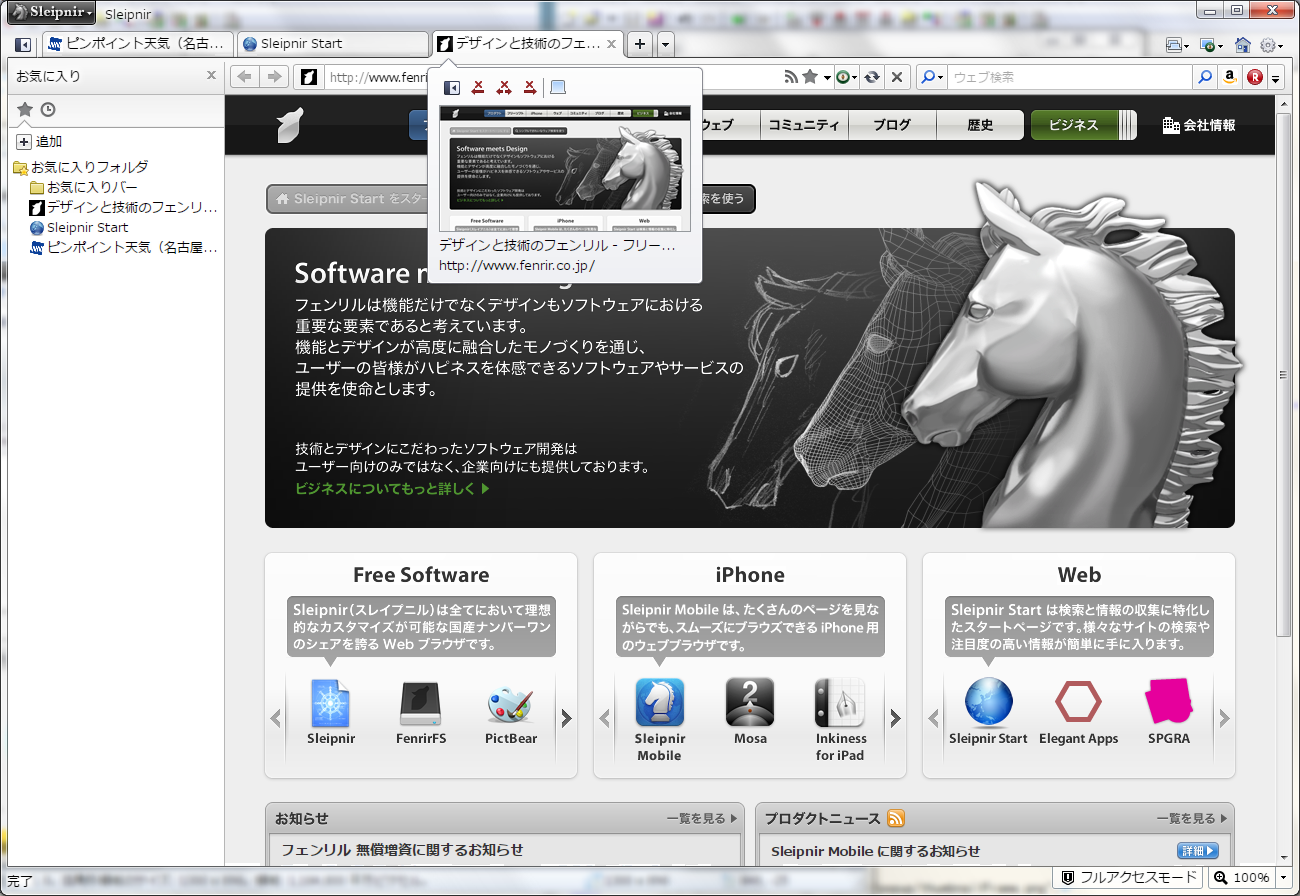Viewport: 1300px width, 896px height.
Task: Follow ビジネスについてもっと詳しく link
Action: (392, 489)
